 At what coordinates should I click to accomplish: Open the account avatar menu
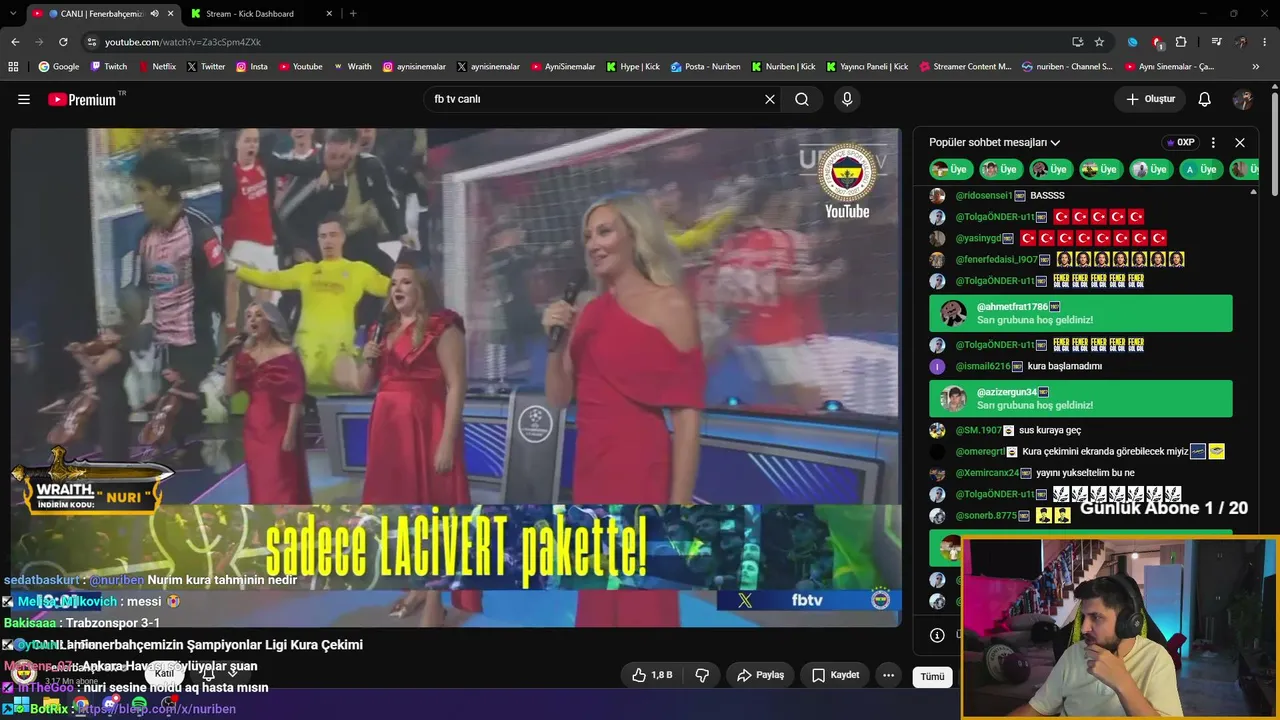pyautogui.click(x=1243, y=99)
